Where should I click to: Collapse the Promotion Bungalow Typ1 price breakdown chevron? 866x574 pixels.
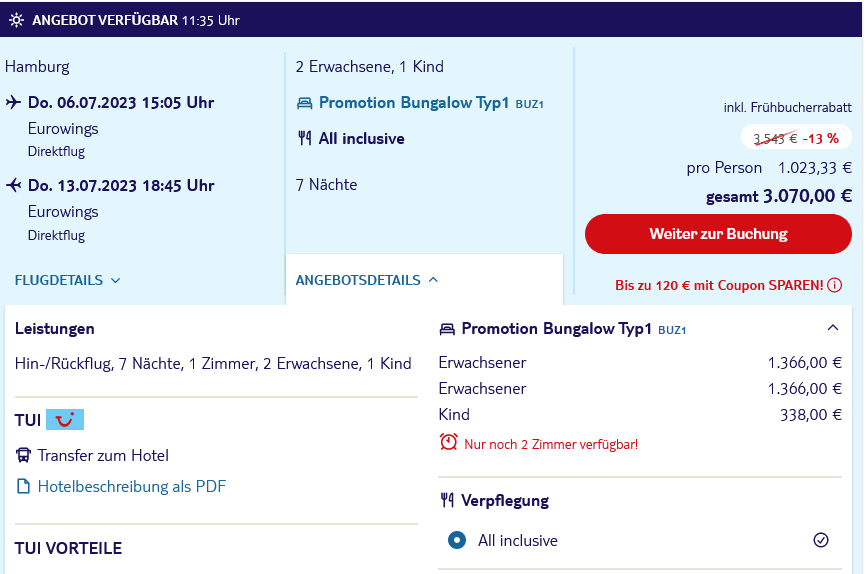pyautogui.click(x=833, y=328)
